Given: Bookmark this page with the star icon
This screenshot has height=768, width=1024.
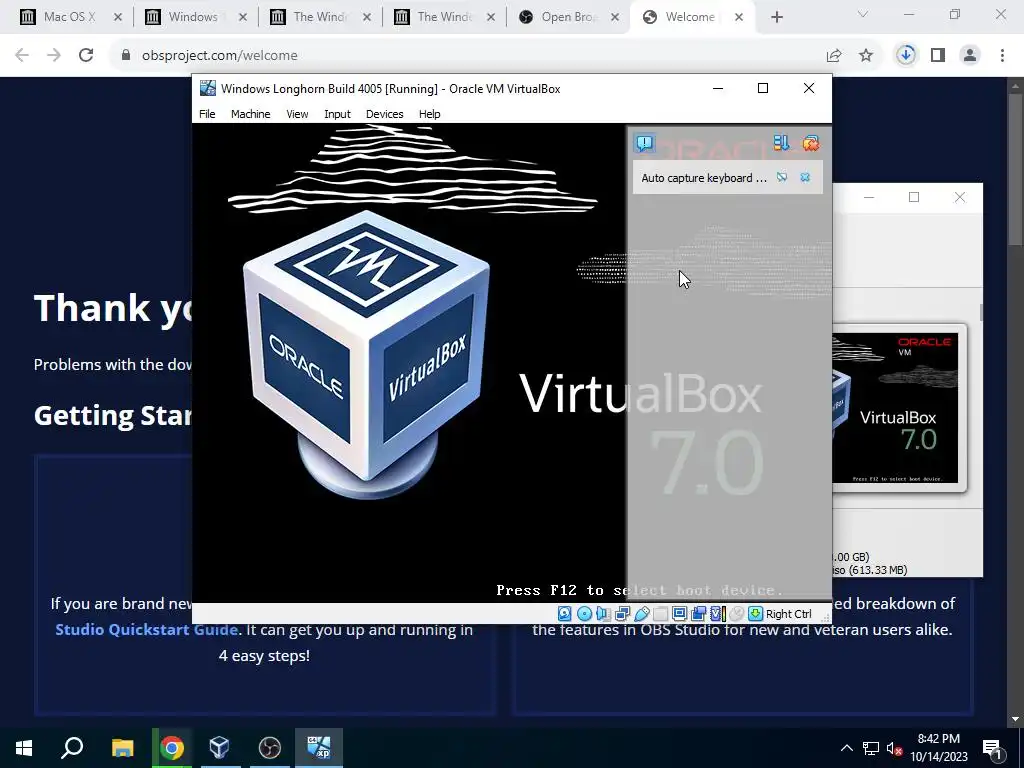Looking at the screenshot, I should [x=866, y=56].
